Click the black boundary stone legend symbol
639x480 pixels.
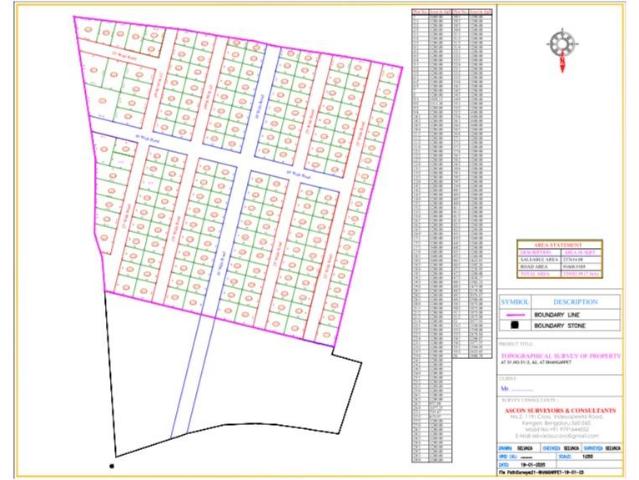[x=515, y=325]
